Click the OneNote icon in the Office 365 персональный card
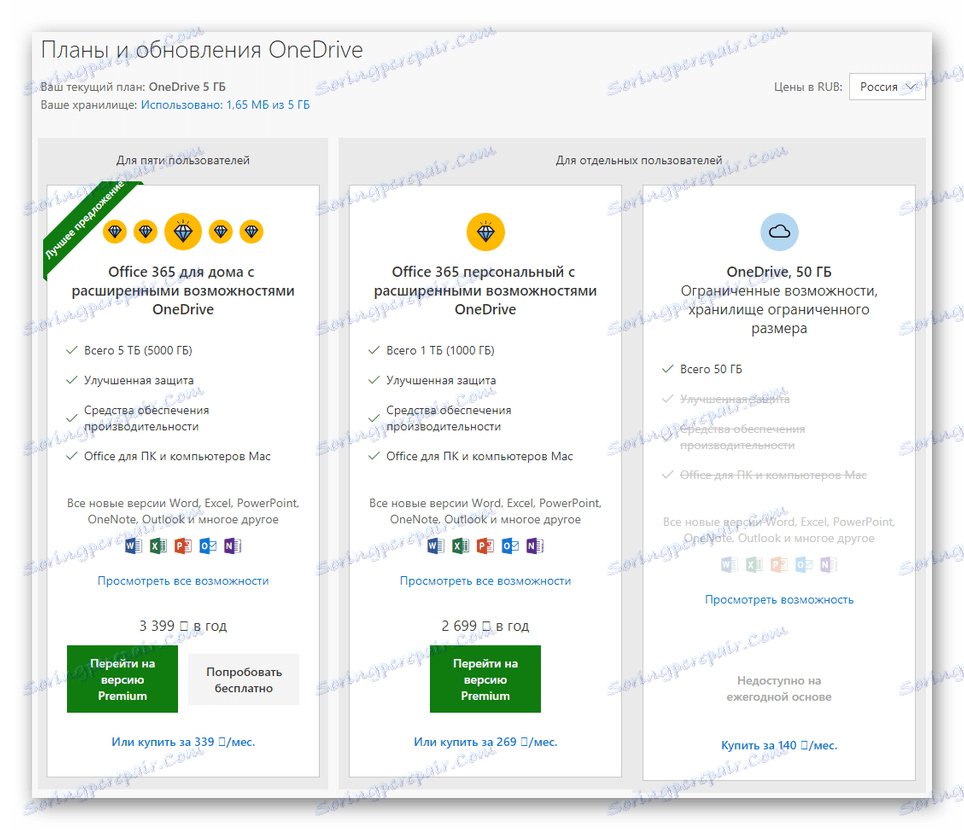The width and height of the screenshot is (964, 830). point(535,545)
